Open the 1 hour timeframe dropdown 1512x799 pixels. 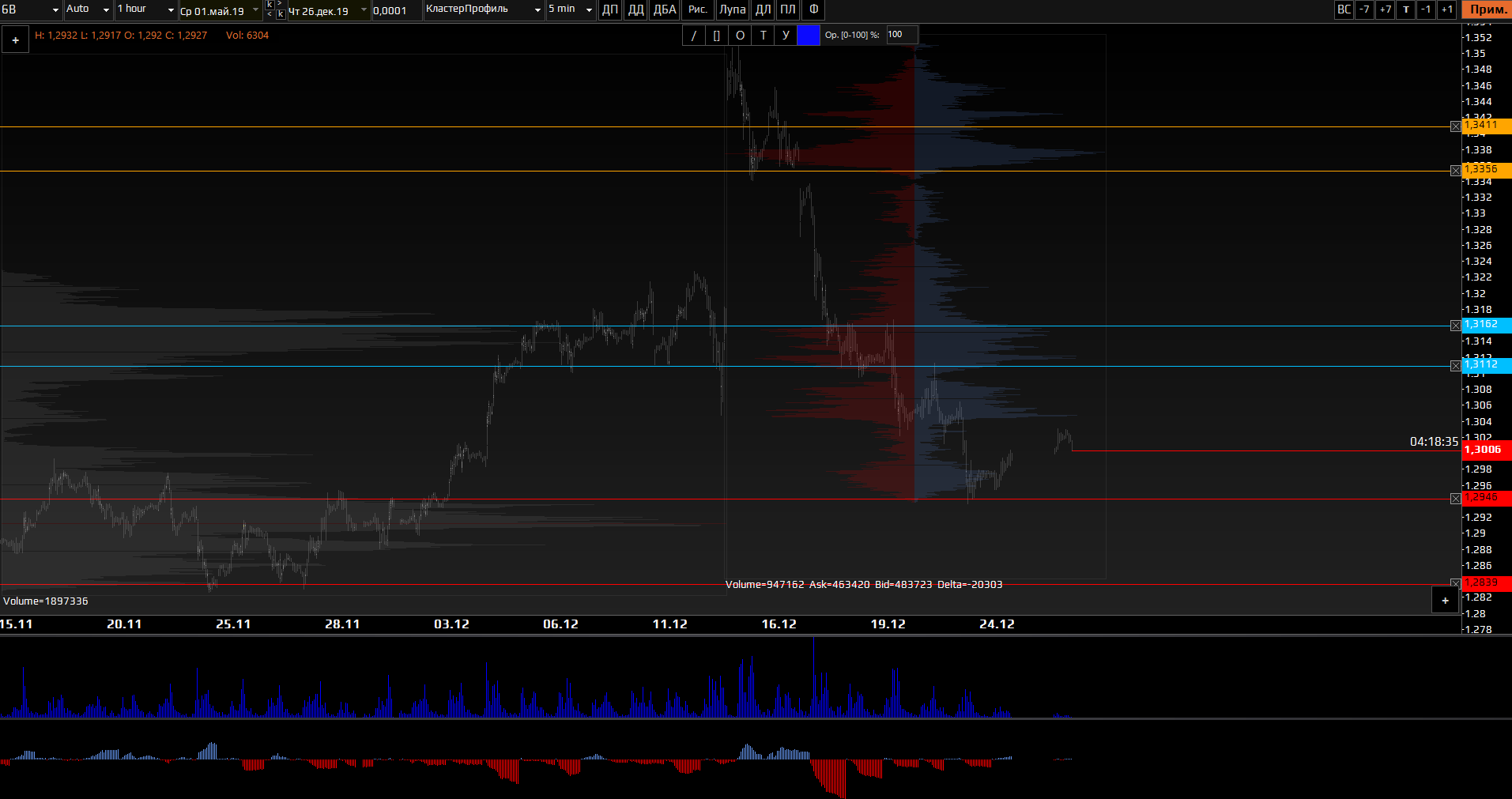(145, 9)
